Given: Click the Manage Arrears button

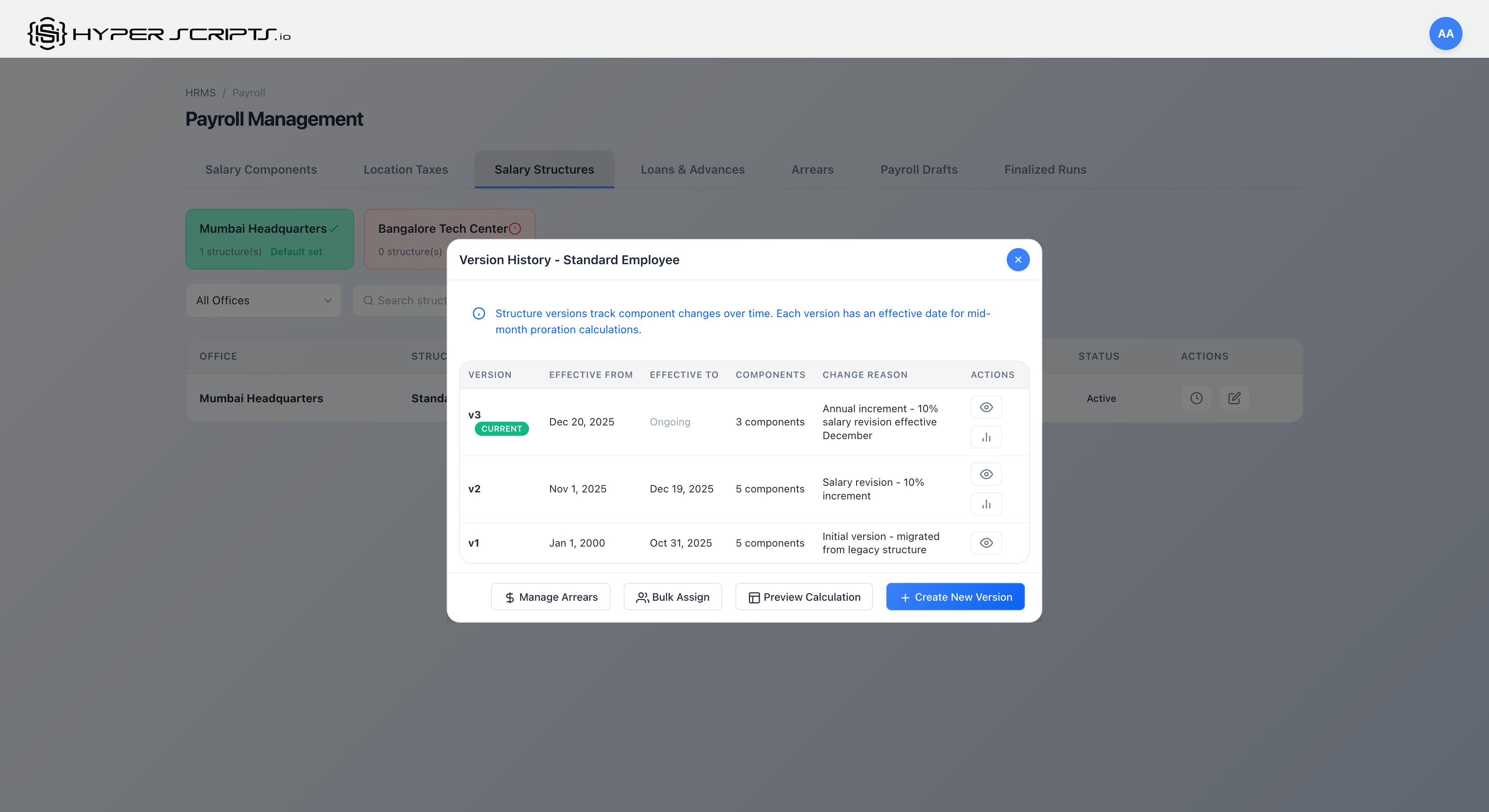Looking at the screenshot, I should pyautogui.click(x=550, y=597).
